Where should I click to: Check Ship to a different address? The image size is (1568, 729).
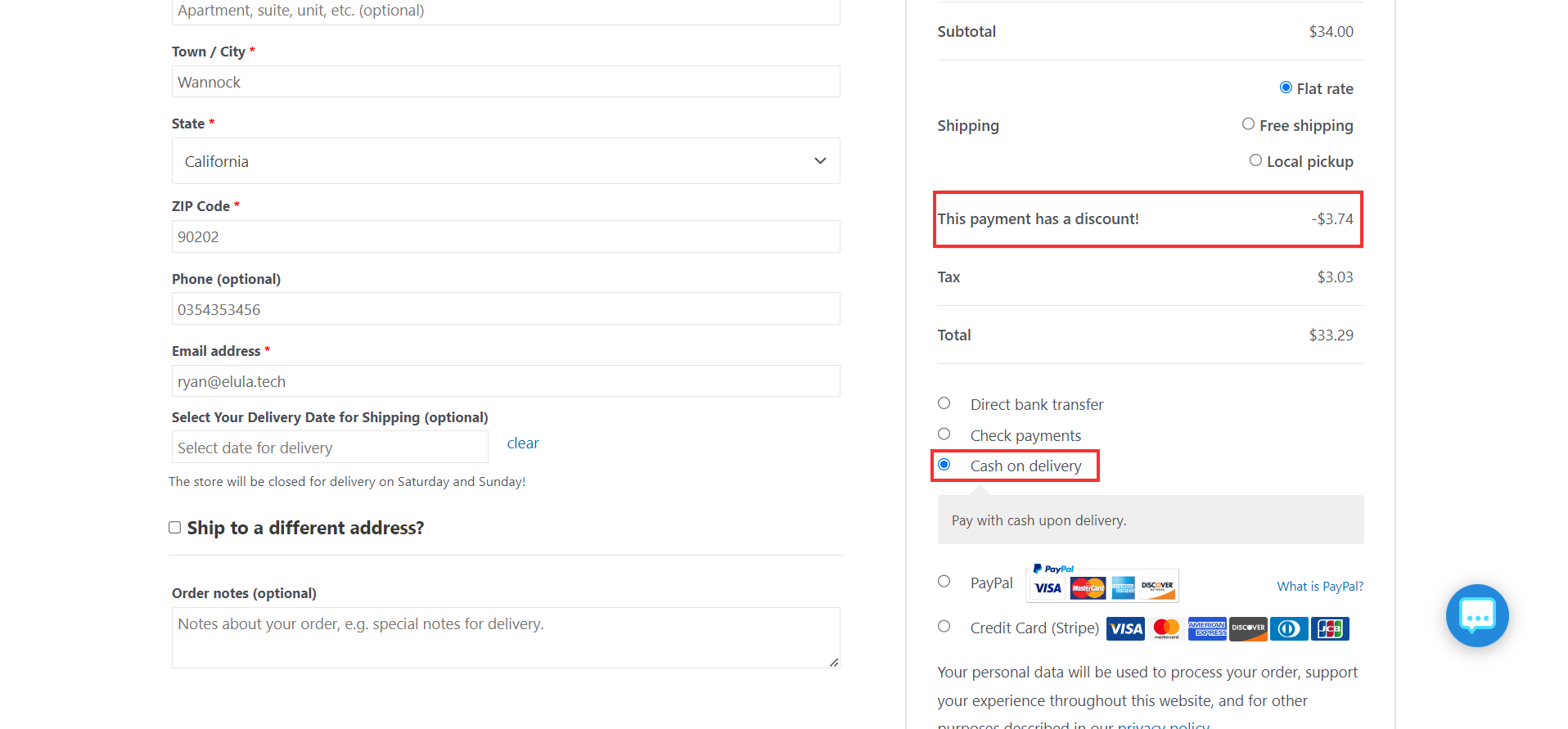click(174, 528)
